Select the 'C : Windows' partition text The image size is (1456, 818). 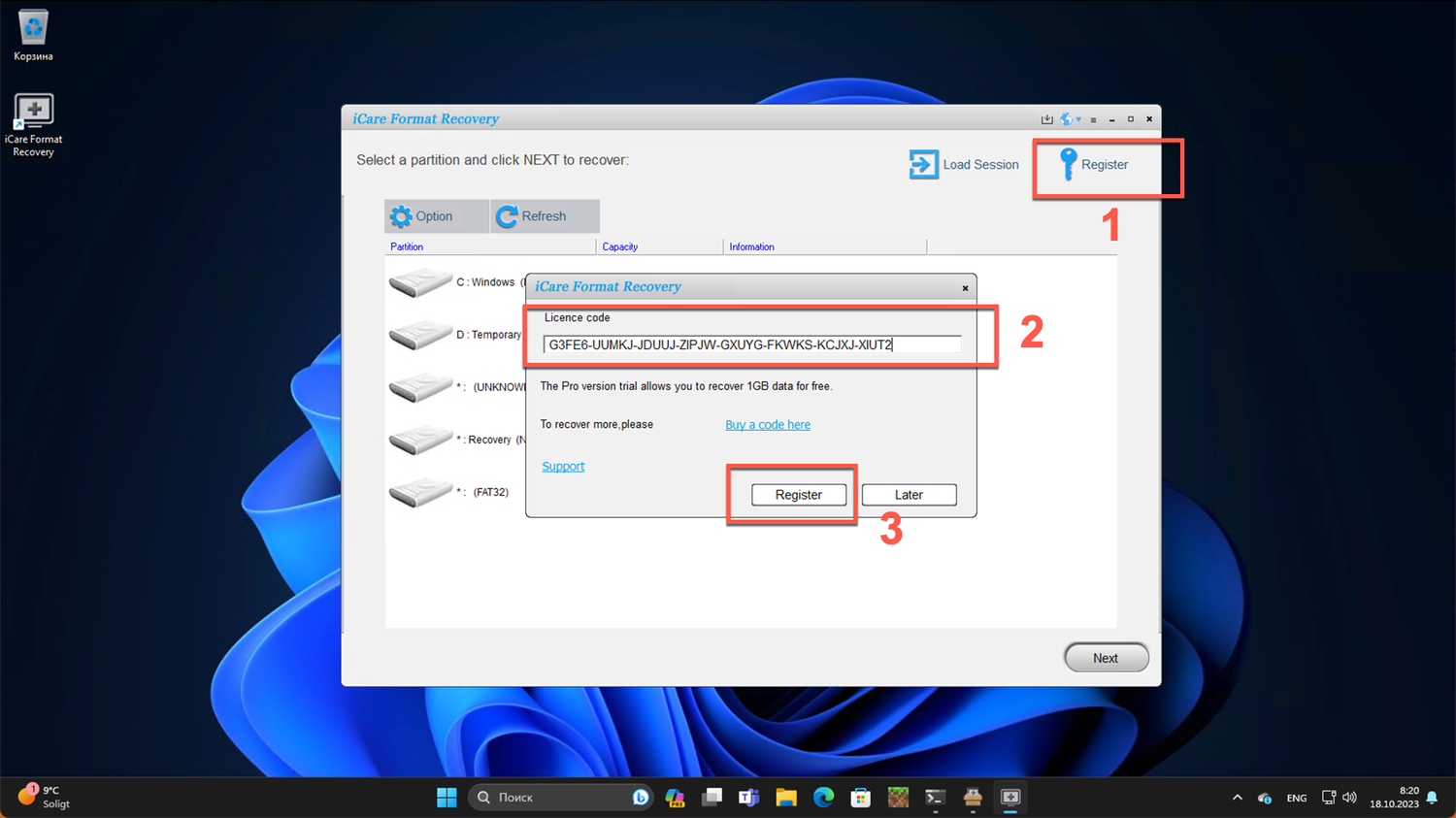pyautogui.click(x=485, y=282)
